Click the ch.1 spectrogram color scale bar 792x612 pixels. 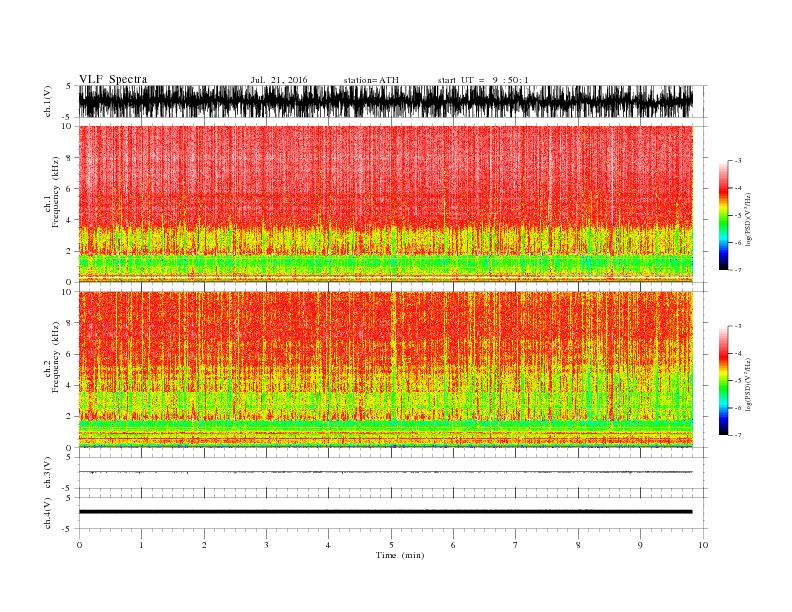[x=723, y=215]
